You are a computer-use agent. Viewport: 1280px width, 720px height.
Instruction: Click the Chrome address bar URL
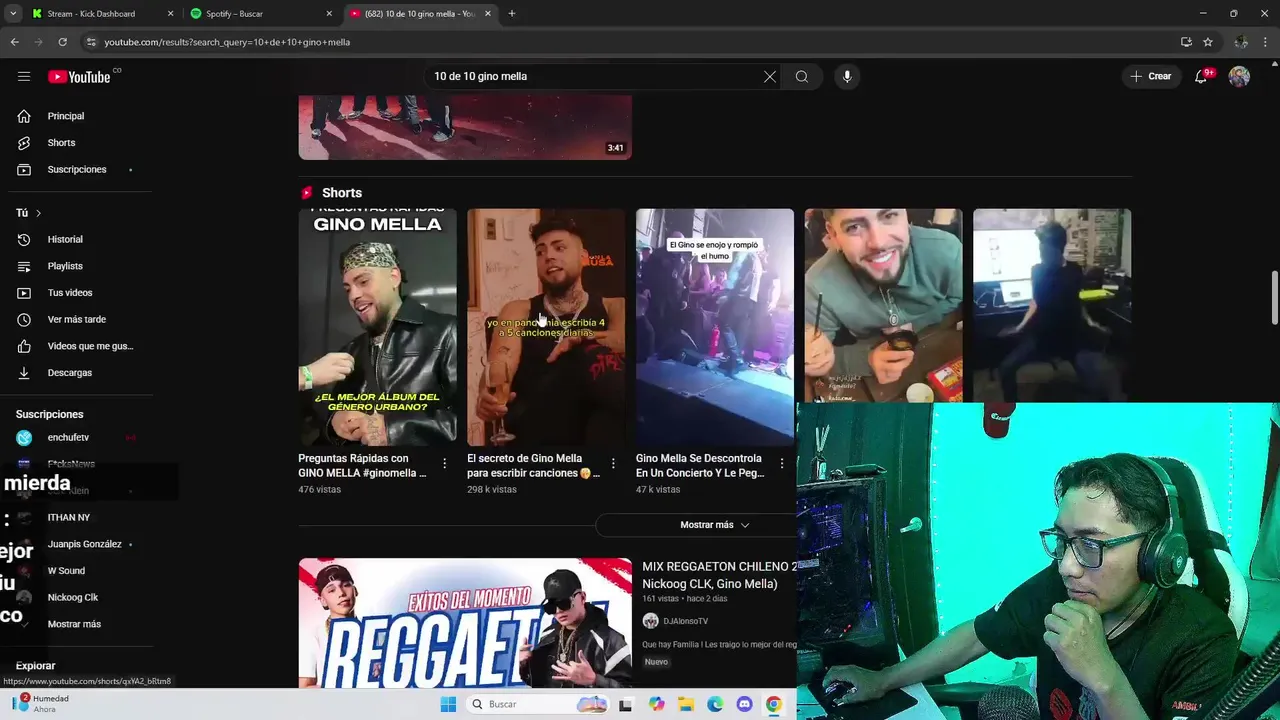(227, 42)
